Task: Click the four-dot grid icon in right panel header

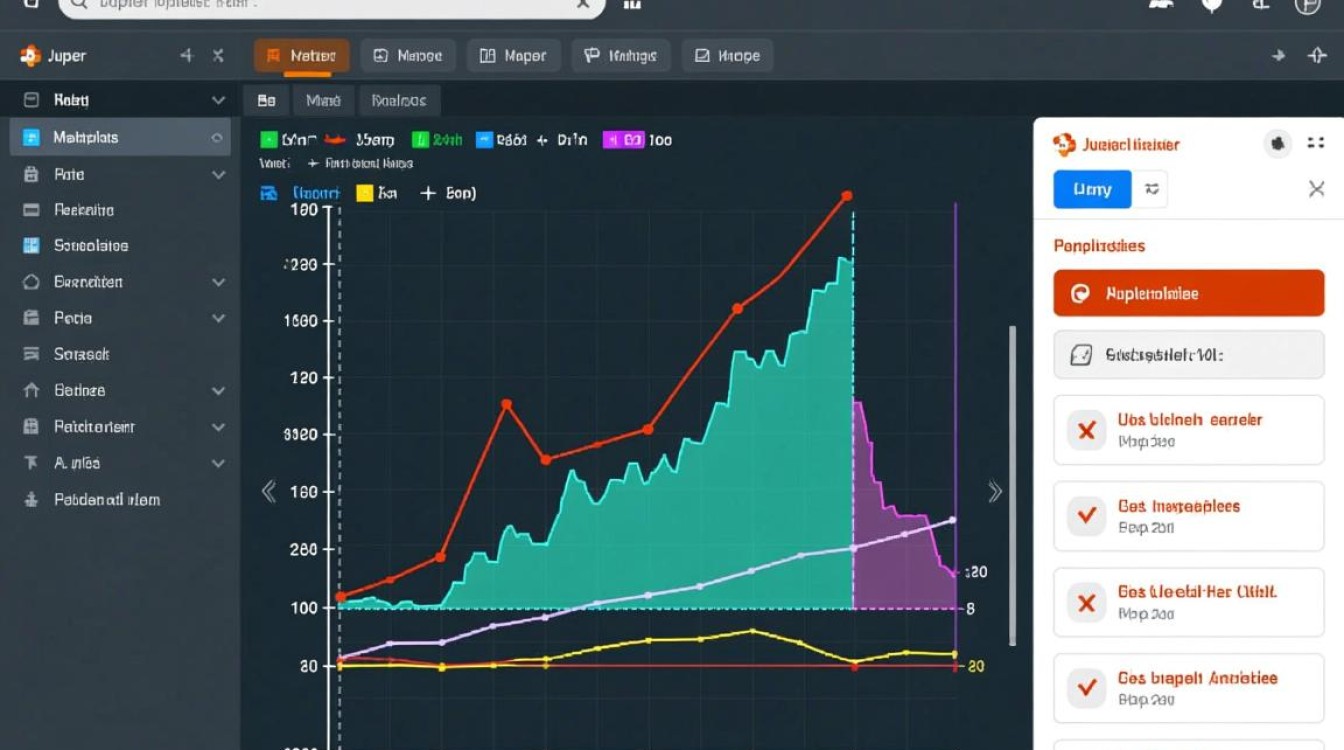Action: 1315,144
